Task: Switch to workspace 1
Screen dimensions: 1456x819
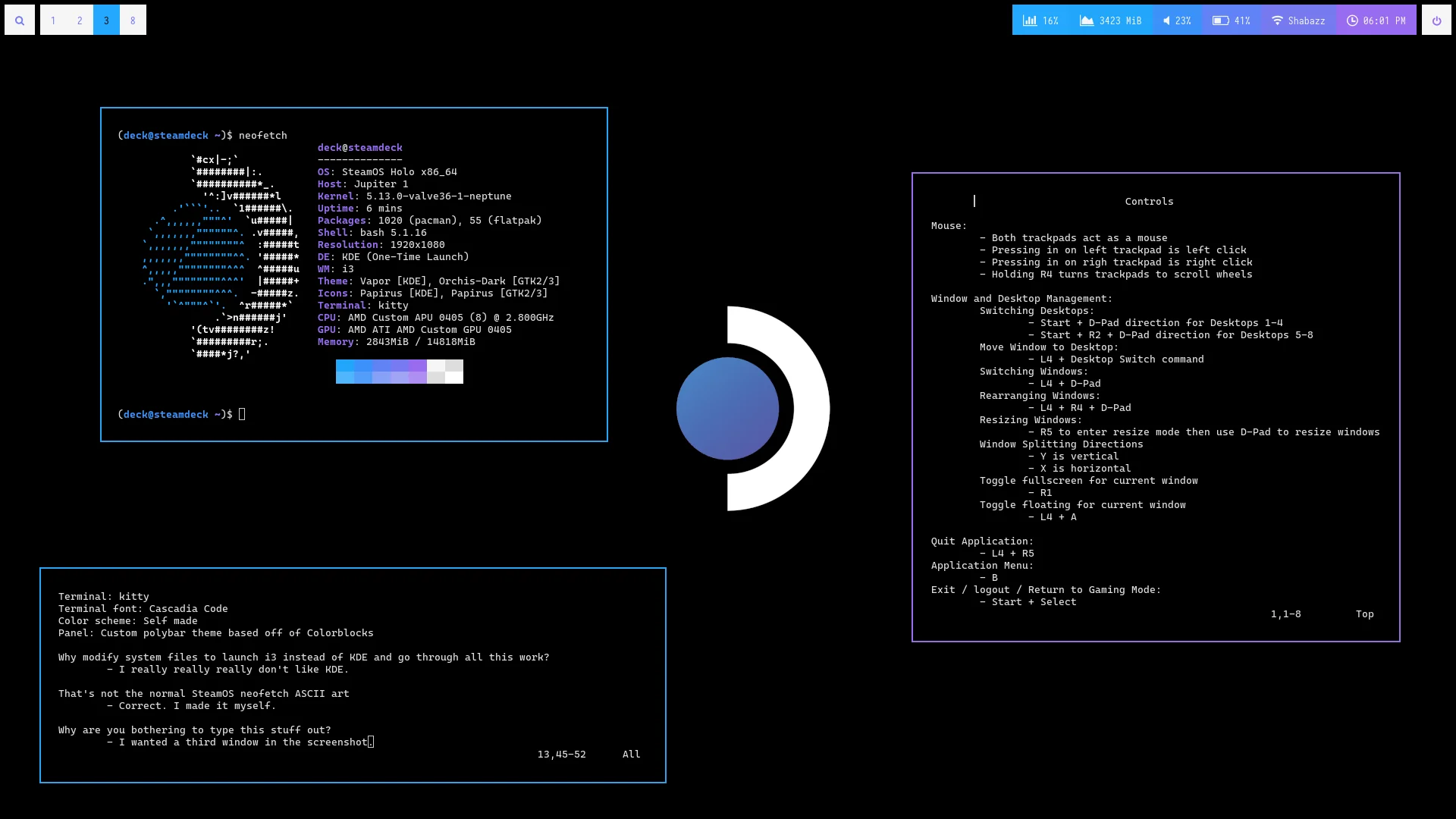Action: [53, 20]
